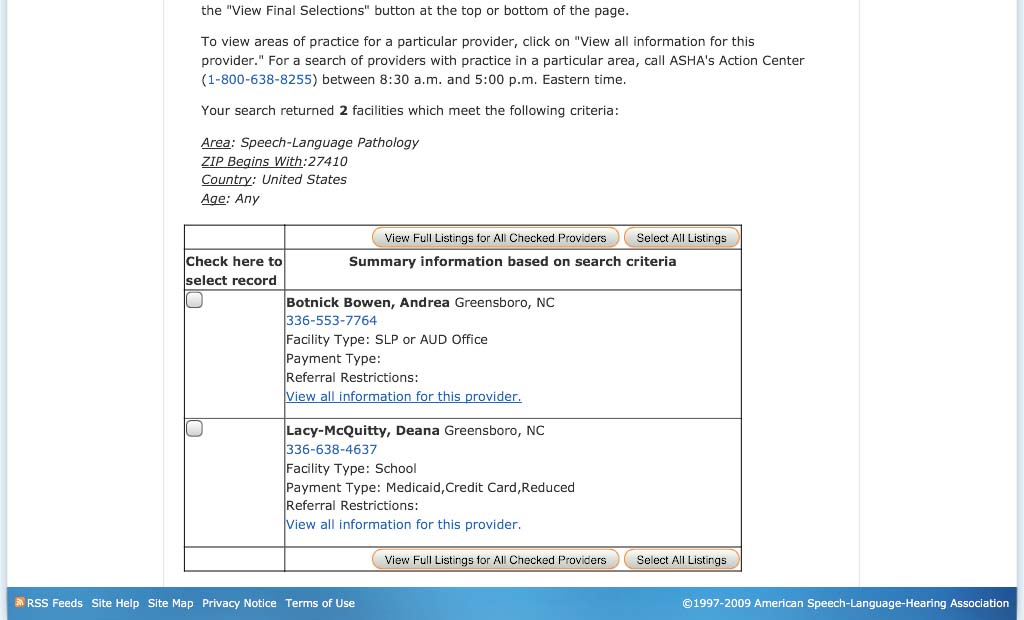Viewport: 1024px width, 620px height.
Task: Click bottom Select All Listings button
Action: point(681,560)
